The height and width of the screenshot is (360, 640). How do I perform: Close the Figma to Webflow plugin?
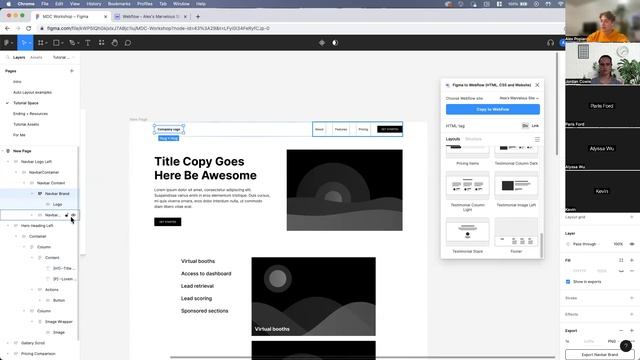(x=537, y=85)
